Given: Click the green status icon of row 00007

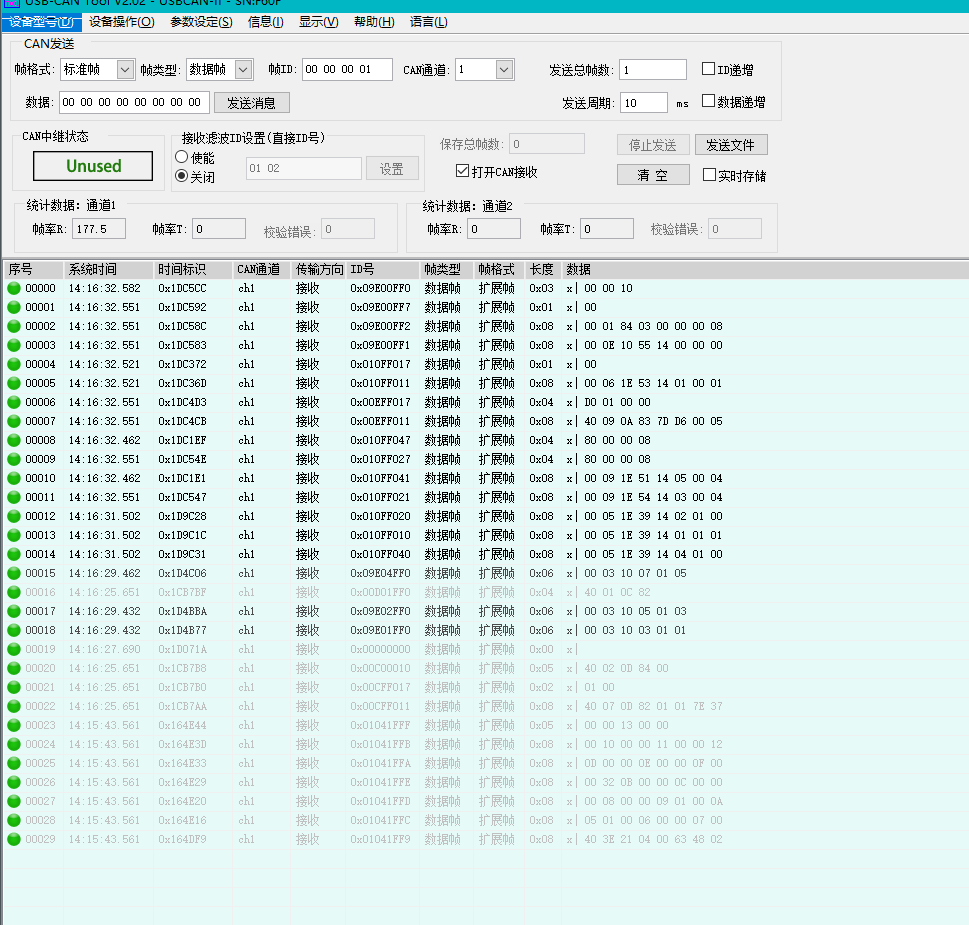Looking at the screenshot, I should 14,421.
